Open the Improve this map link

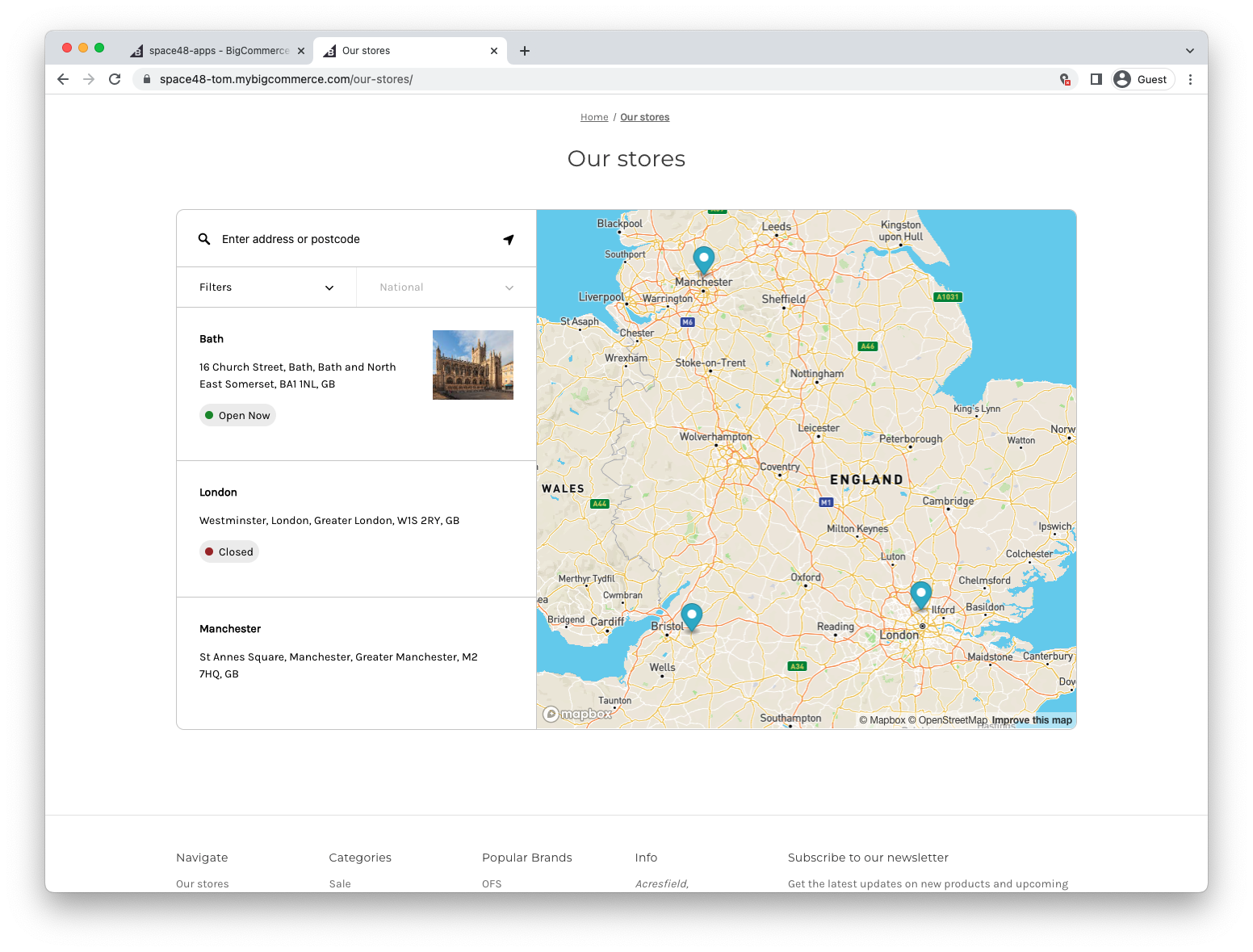(1032, 720)
